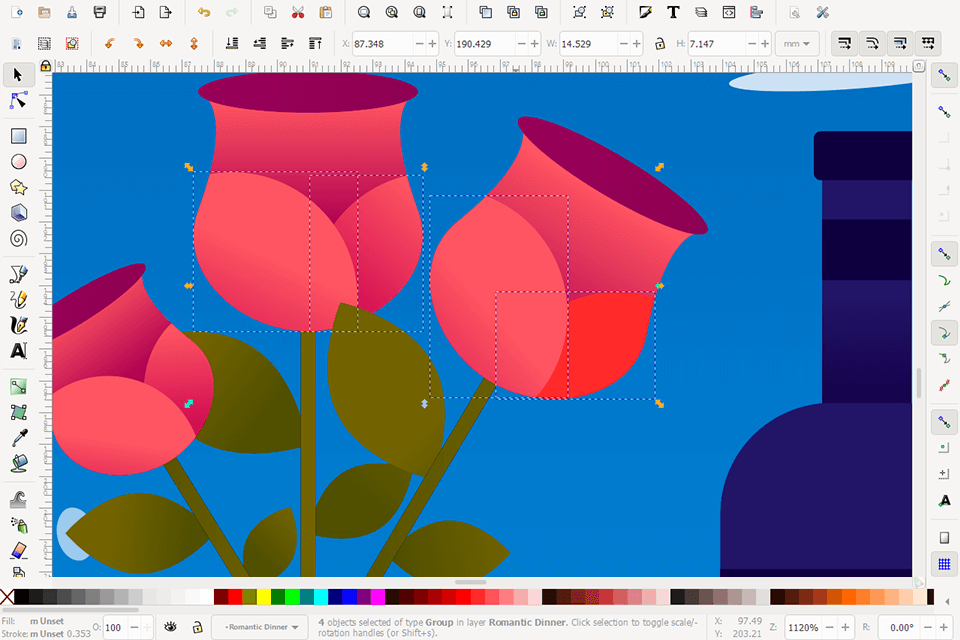Toggle the width/height ratio lock
Screen dimensions: 960x640
point(659,44)
